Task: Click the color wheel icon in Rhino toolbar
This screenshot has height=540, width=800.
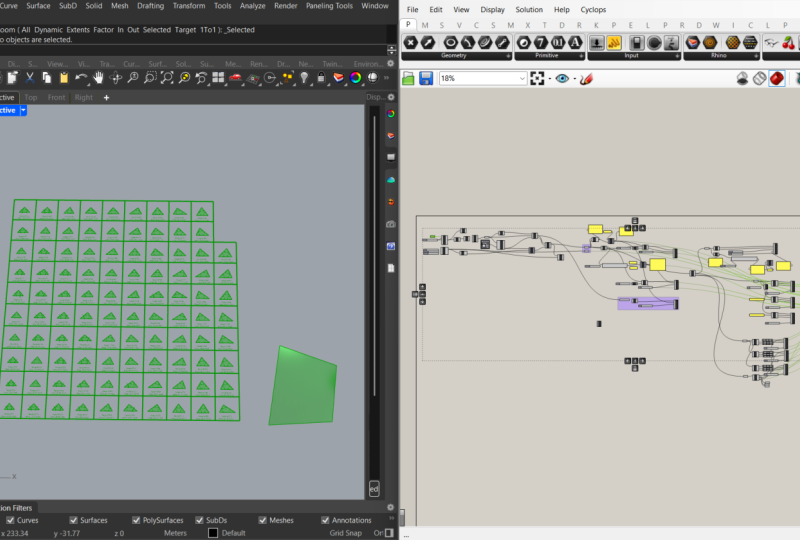Action: 356,78
